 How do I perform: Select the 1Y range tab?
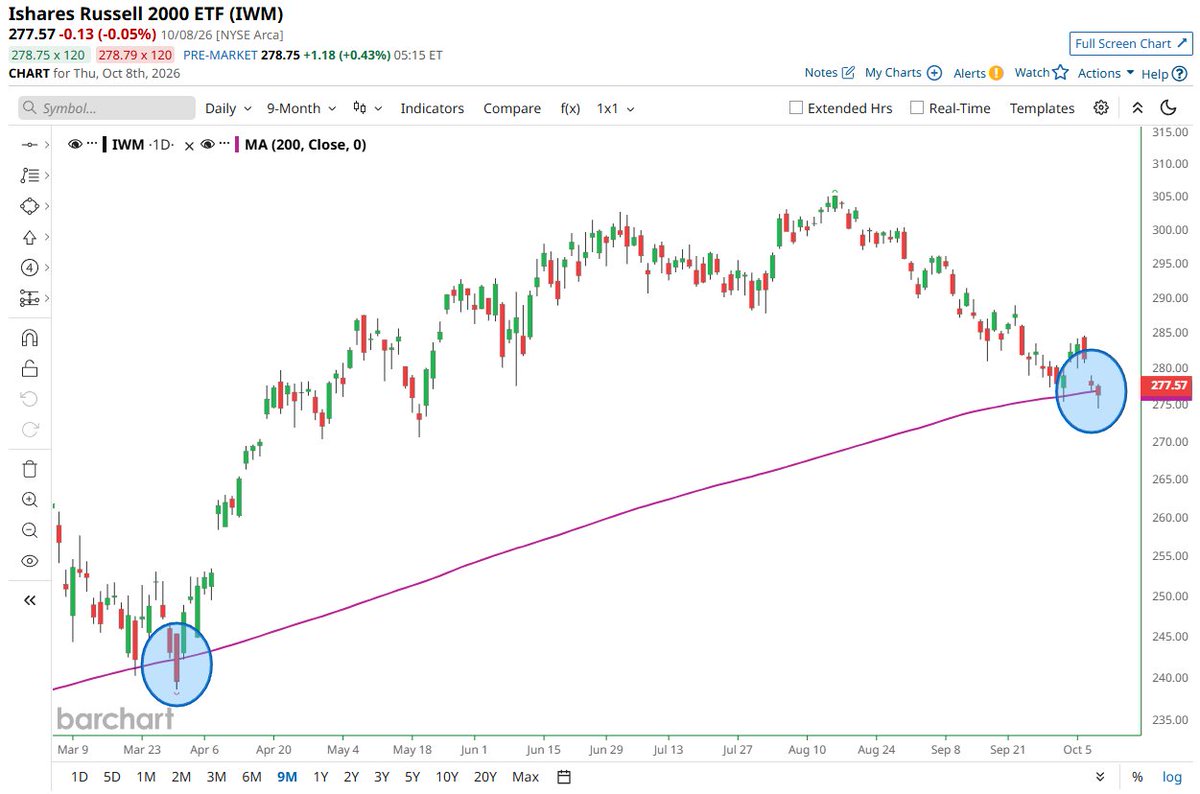(x=321, y=777)
